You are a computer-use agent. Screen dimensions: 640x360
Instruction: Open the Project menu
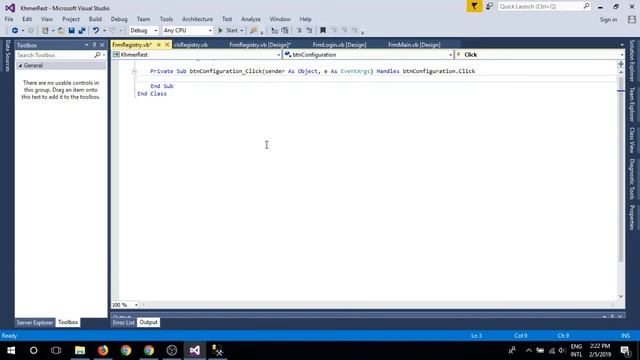[71, 19]
